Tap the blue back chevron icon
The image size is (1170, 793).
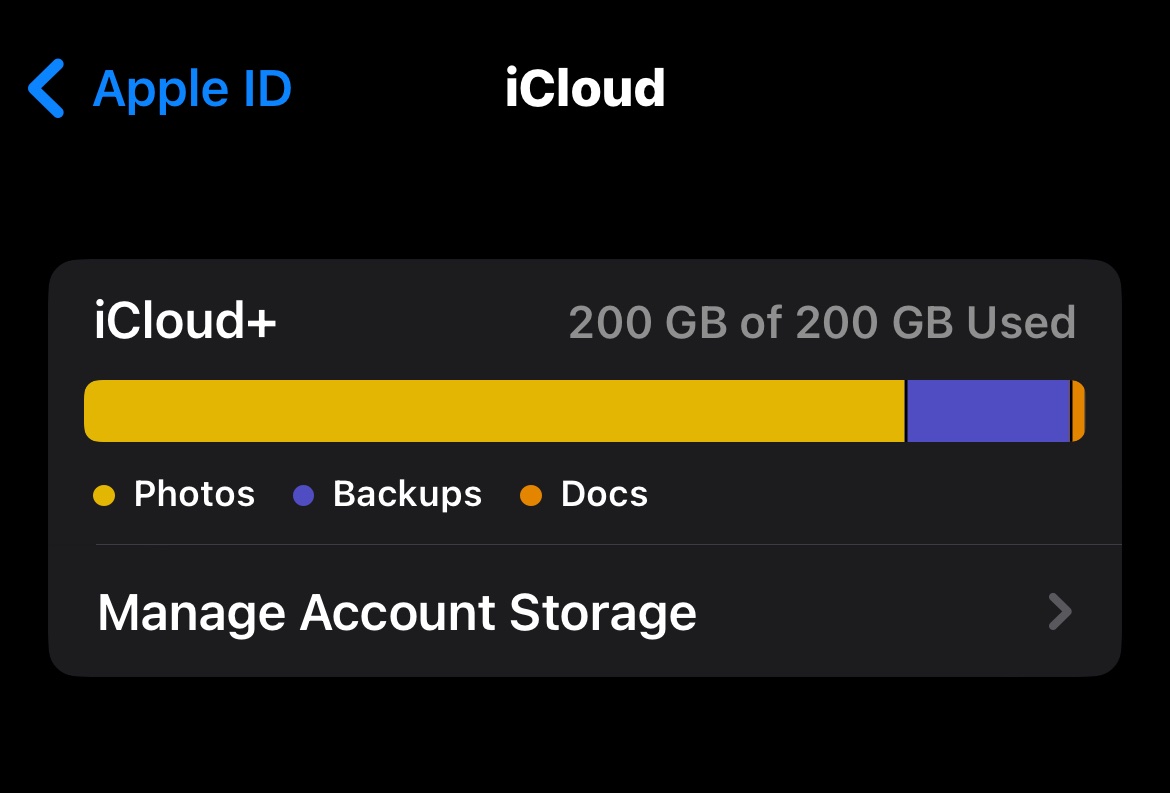(46, 88)
